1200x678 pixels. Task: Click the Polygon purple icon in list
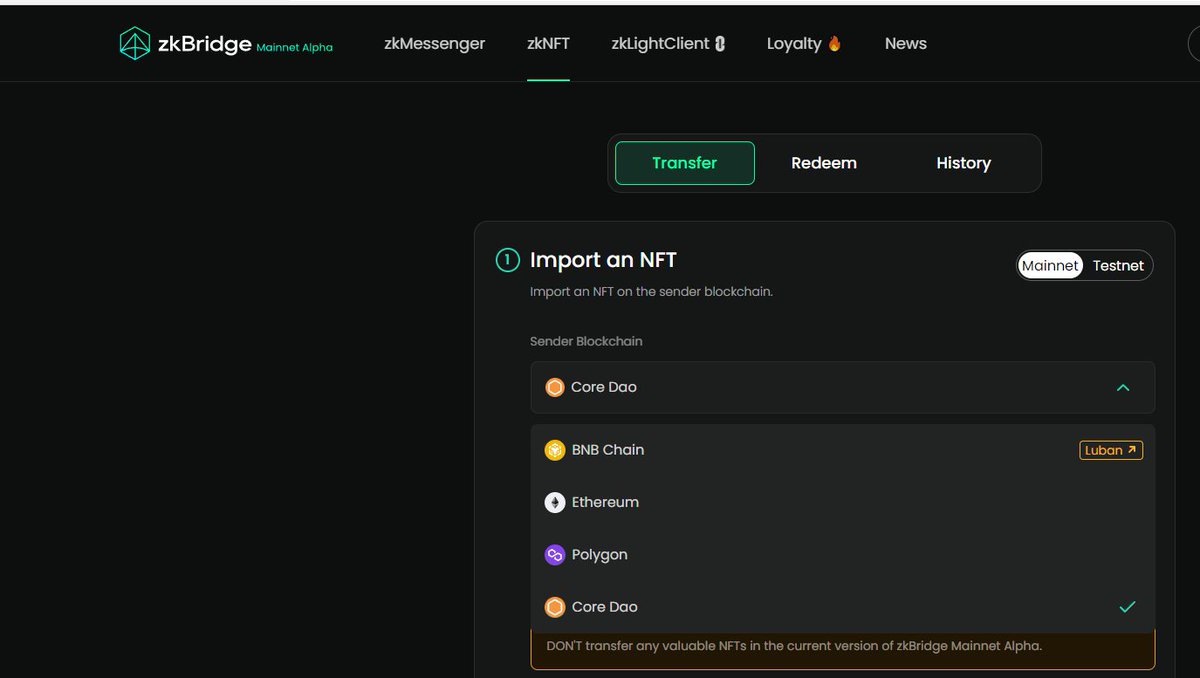click(x=555, y=554)
